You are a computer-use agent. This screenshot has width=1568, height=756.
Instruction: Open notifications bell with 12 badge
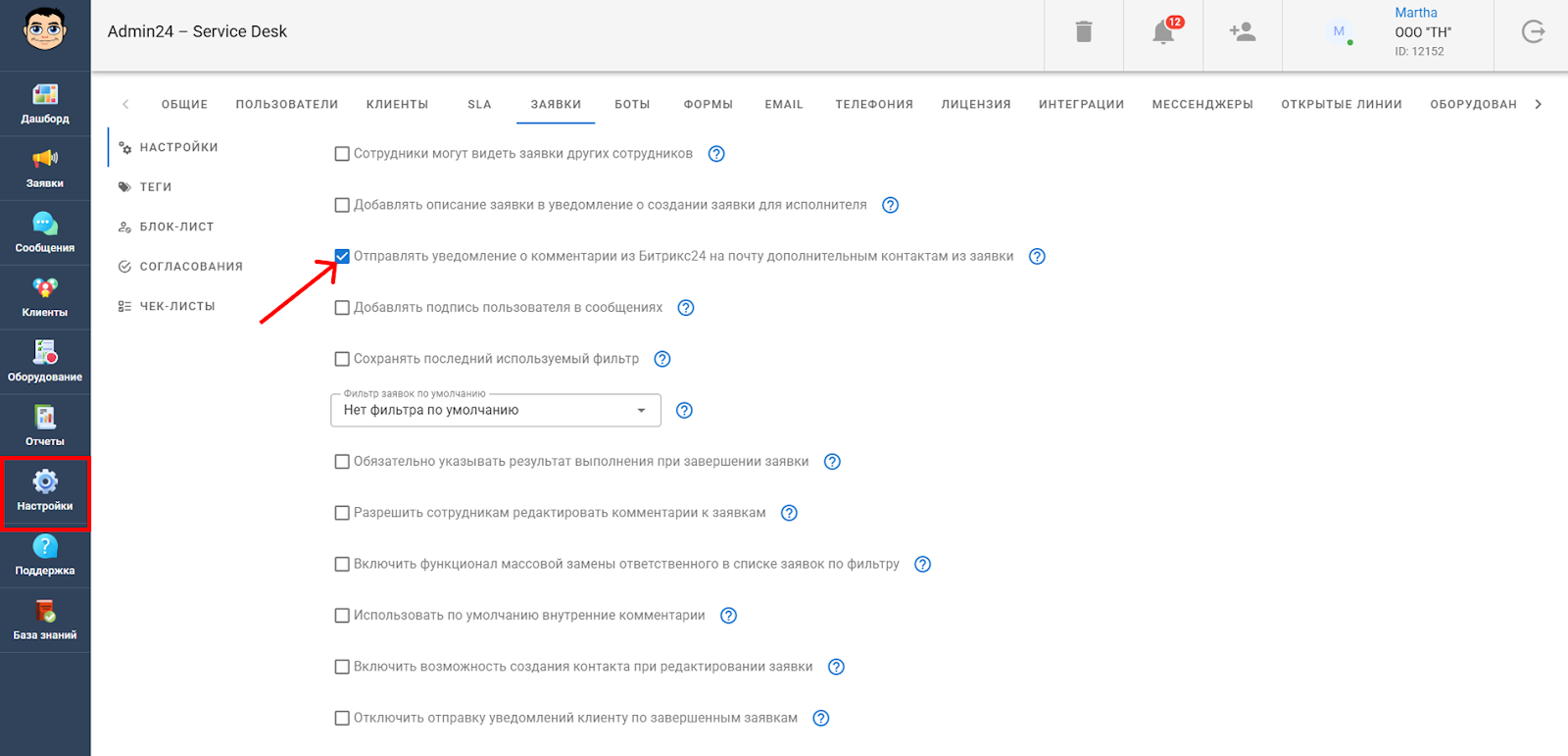click(1163, 32)
